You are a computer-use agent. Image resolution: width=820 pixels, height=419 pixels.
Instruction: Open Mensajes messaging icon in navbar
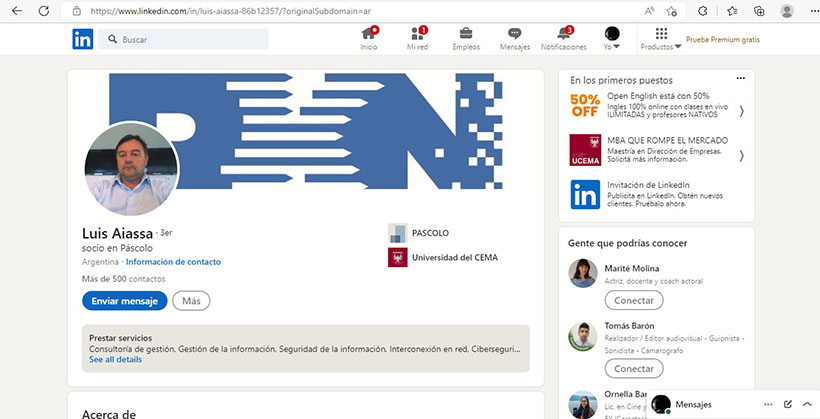(514, 34)
